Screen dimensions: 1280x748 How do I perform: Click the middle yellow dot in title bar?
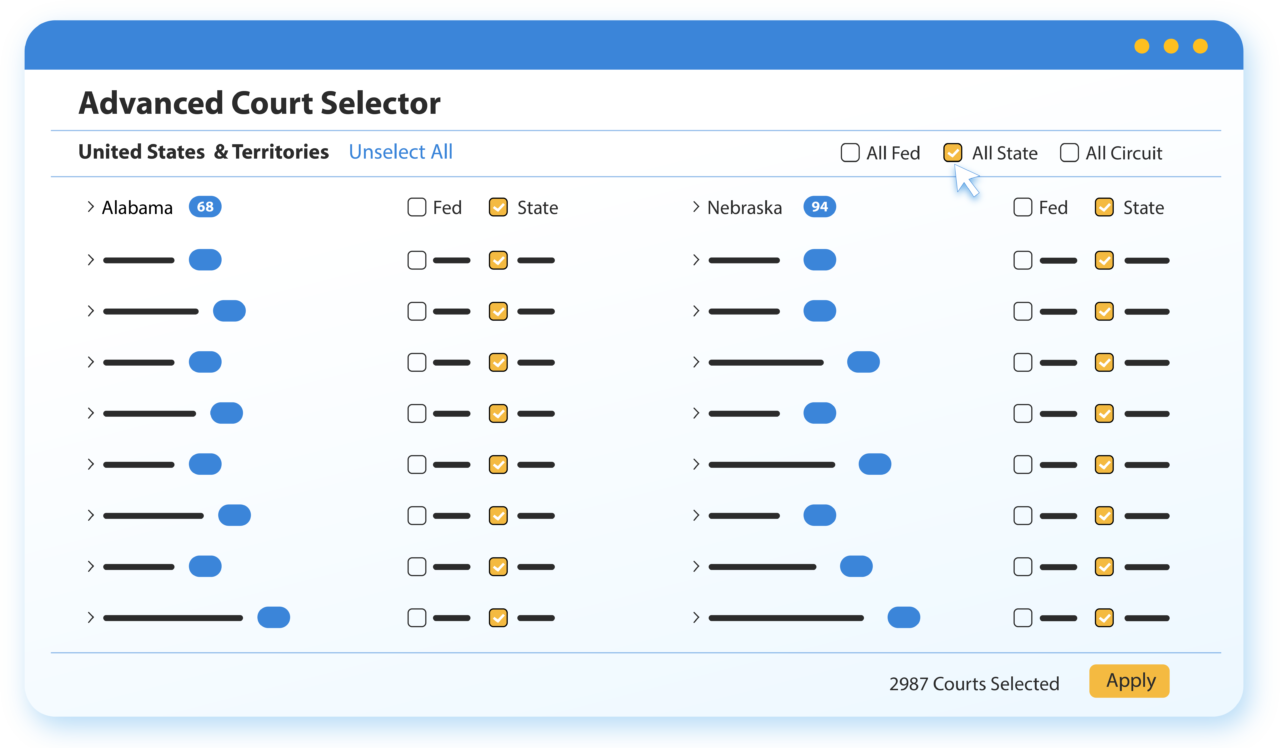1171,46
